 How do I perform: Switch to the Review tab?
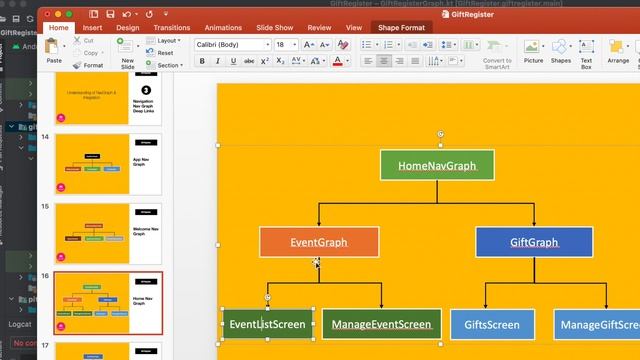pyautogui.click(x=319, y=28)
